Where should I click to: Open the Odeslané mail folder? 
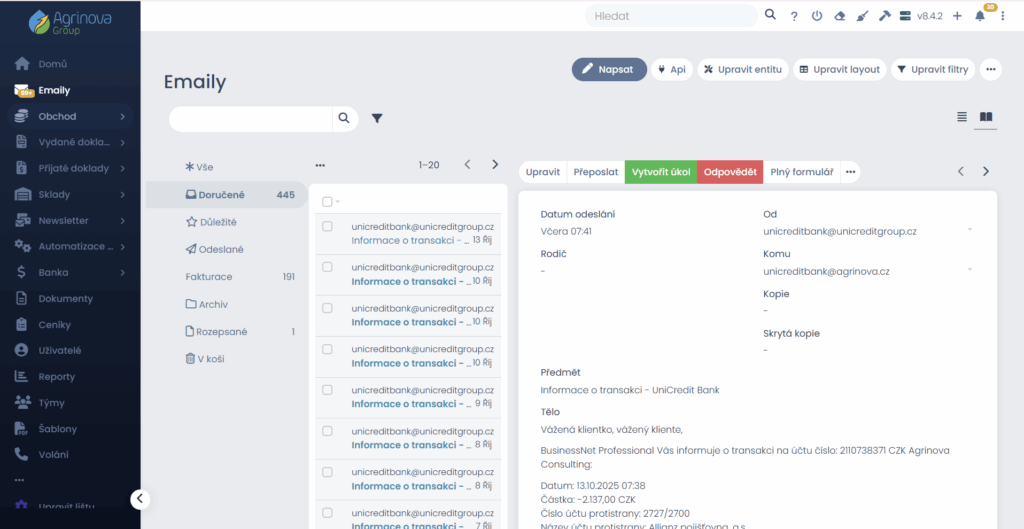pyautogui.click(x=220, y=249)
